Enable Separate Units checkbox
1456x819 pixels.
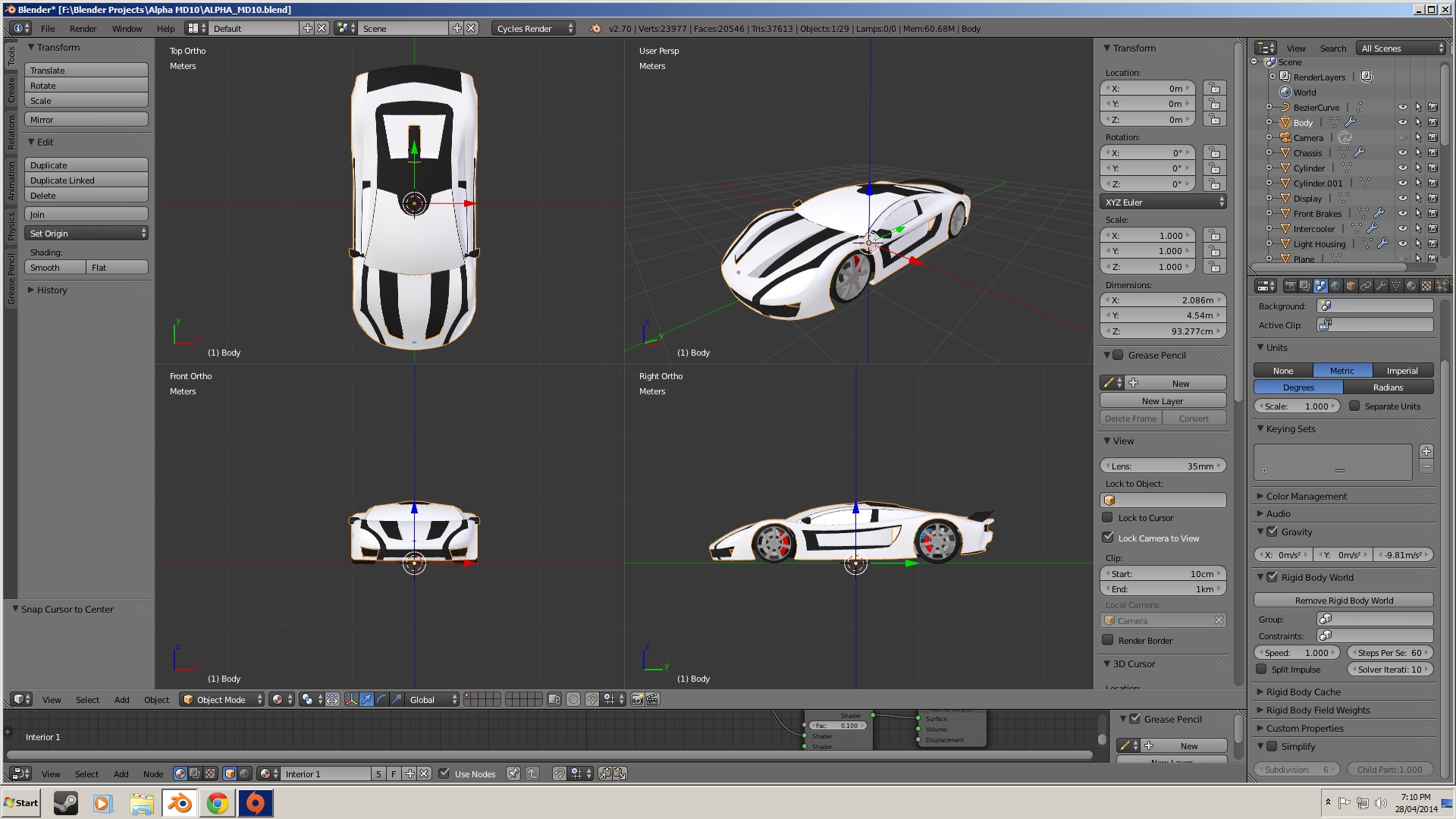1354,406
